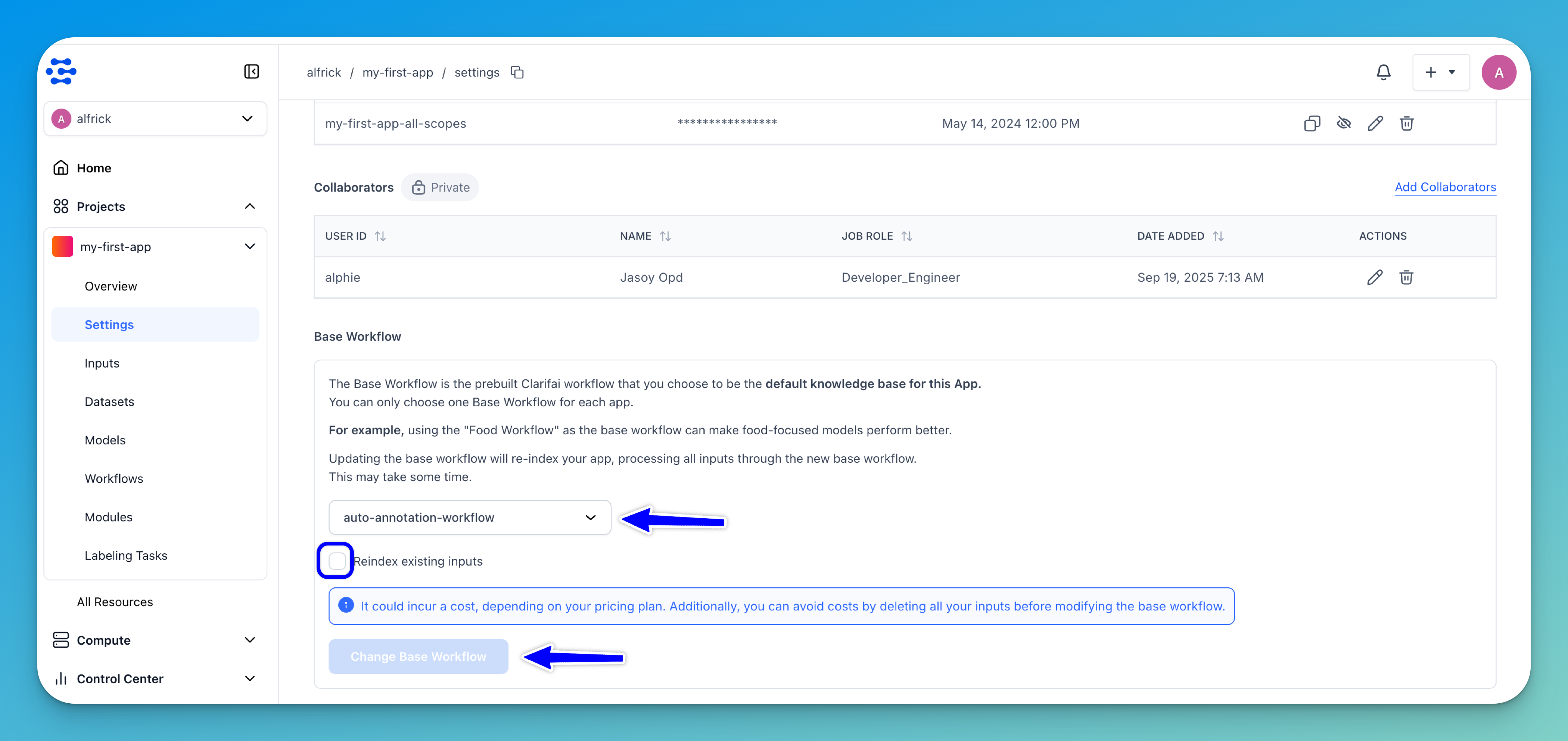This screenshot has width=1568, height=741.
Task: Sort collaborators by User ID
Action: (380, 236)
